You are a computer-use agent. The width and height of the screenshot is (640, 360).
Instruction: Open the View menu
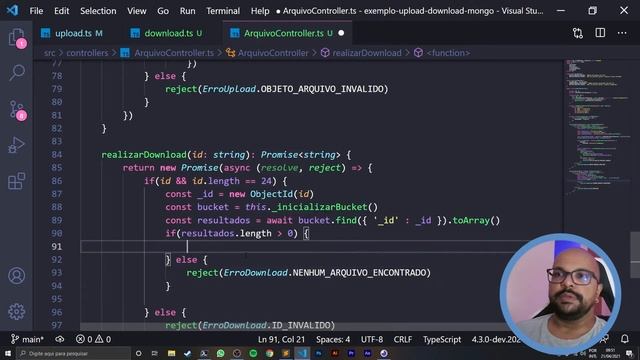(137, 11)
